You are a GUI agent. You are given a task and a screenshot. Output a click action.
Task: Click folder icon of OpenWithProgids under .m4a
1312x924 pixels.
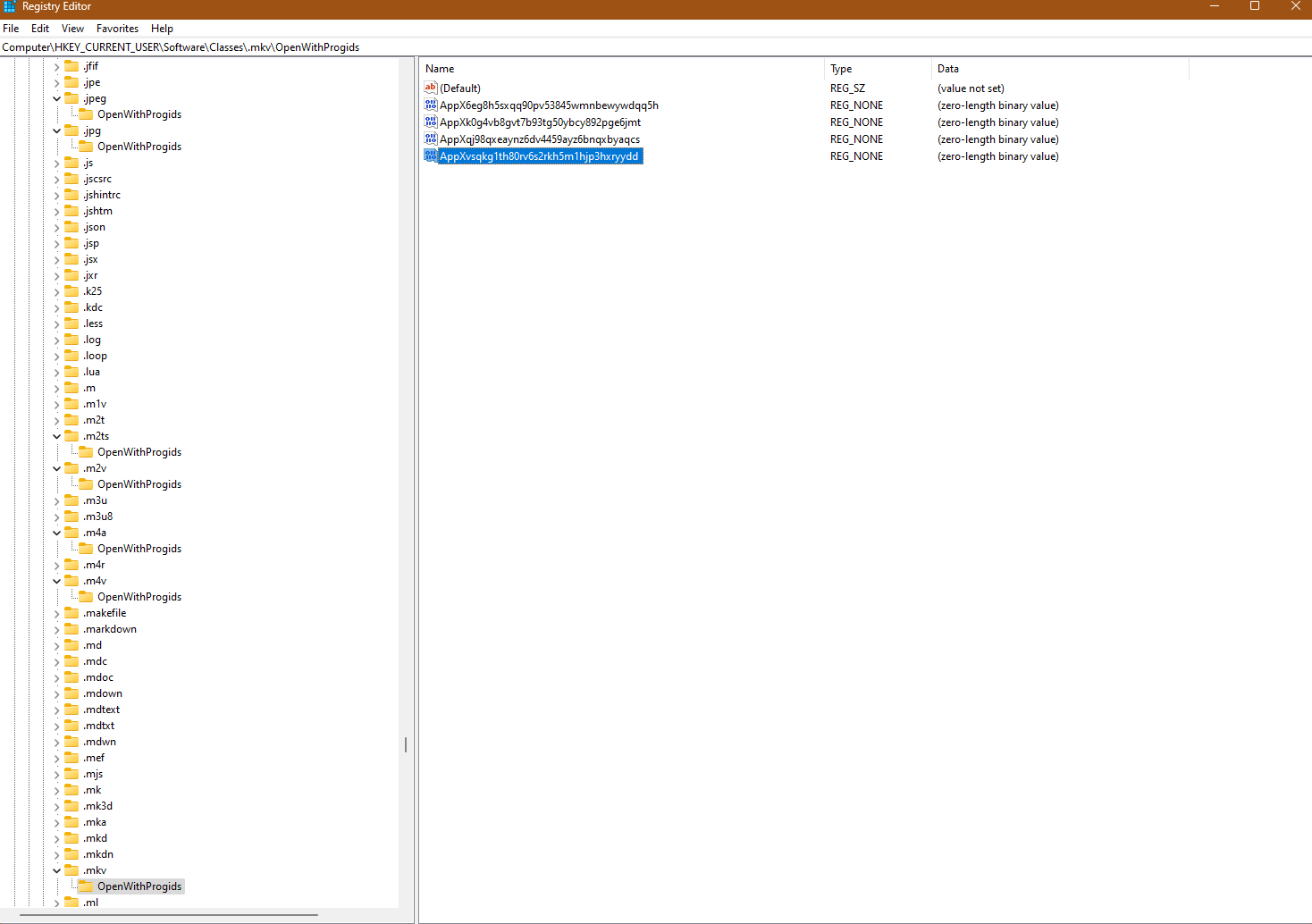tap(86, 549)
